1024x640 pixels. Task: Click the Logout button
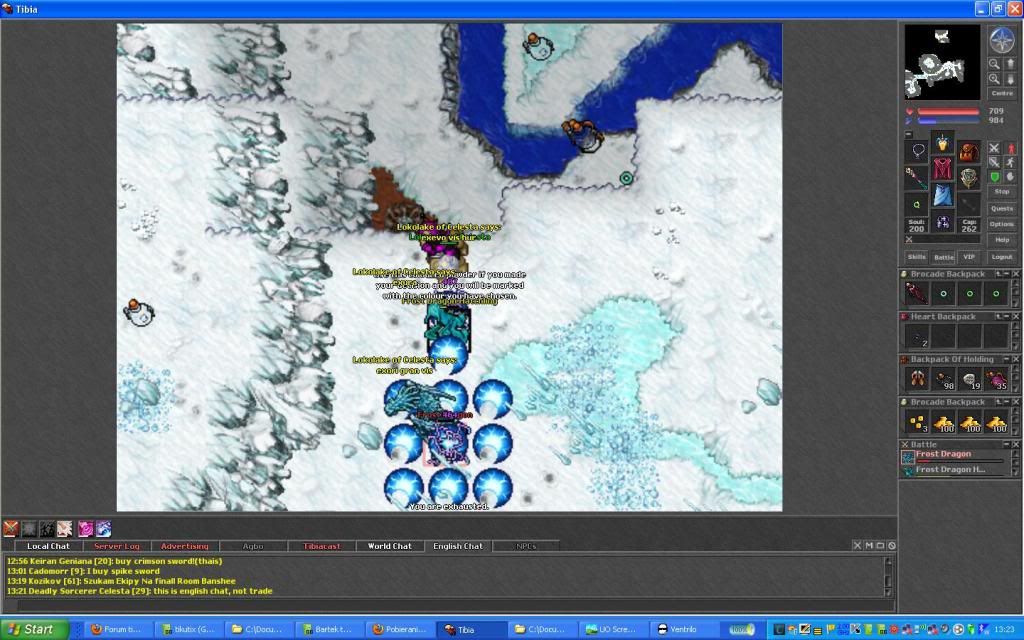[1002, 257]
